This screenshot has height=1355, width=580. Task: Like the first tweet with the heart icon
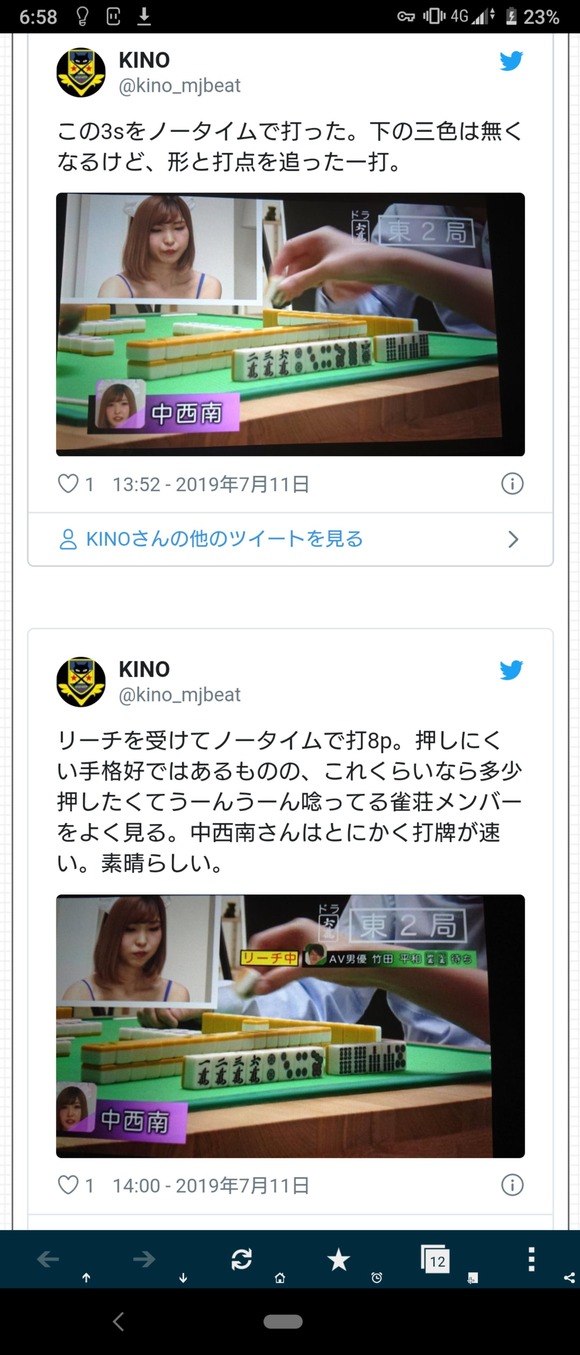coord(68,484)
